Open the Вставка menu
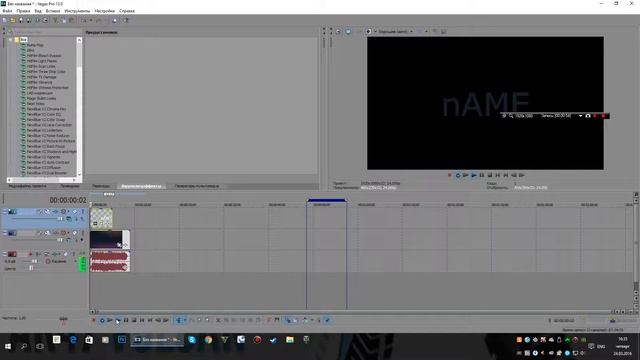Screen dimensions: 640x360 [53, 11]
